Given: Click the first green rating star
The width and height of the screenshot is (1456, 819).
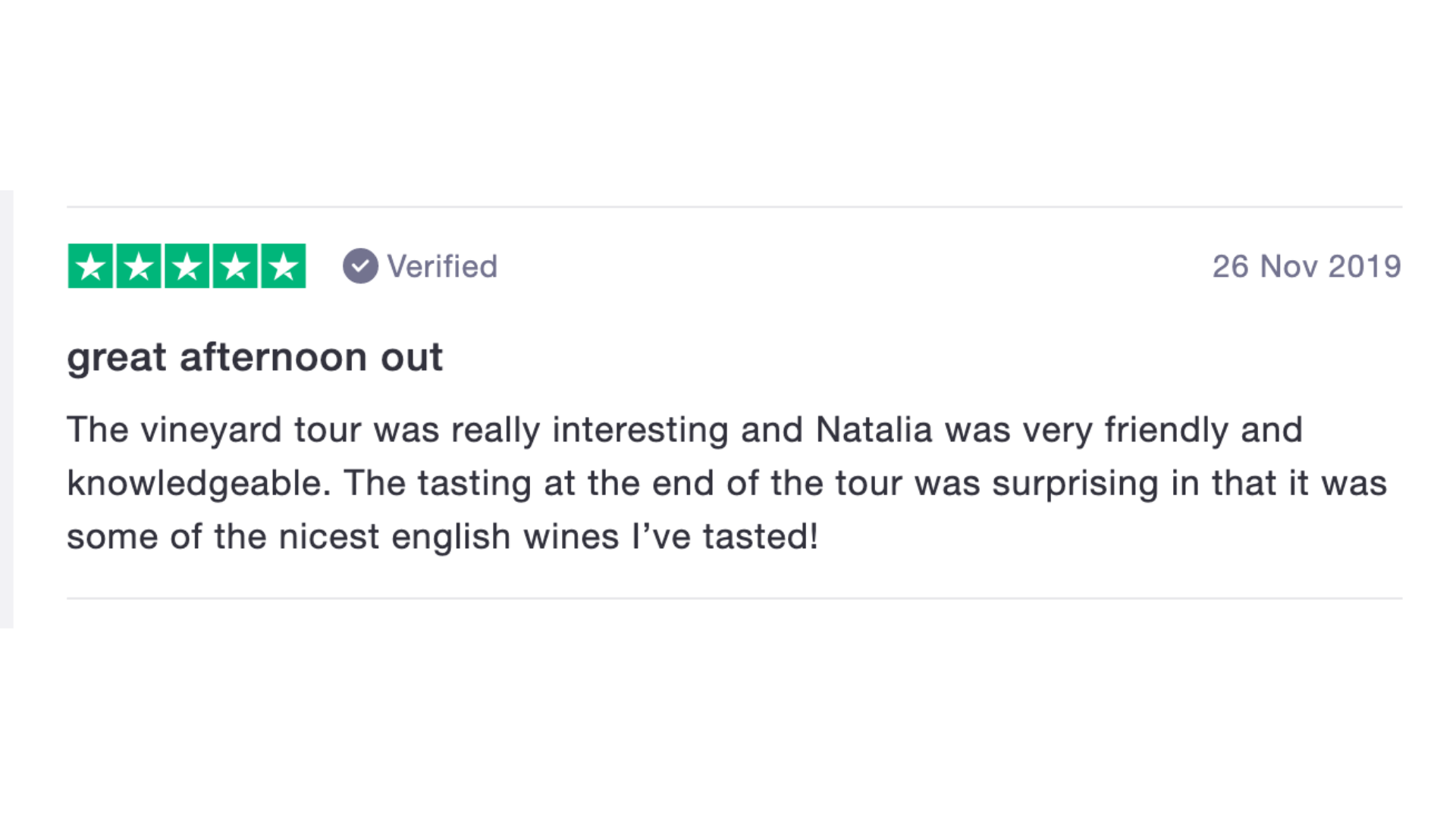Looking at the screenshot, I should pos(90,266).
